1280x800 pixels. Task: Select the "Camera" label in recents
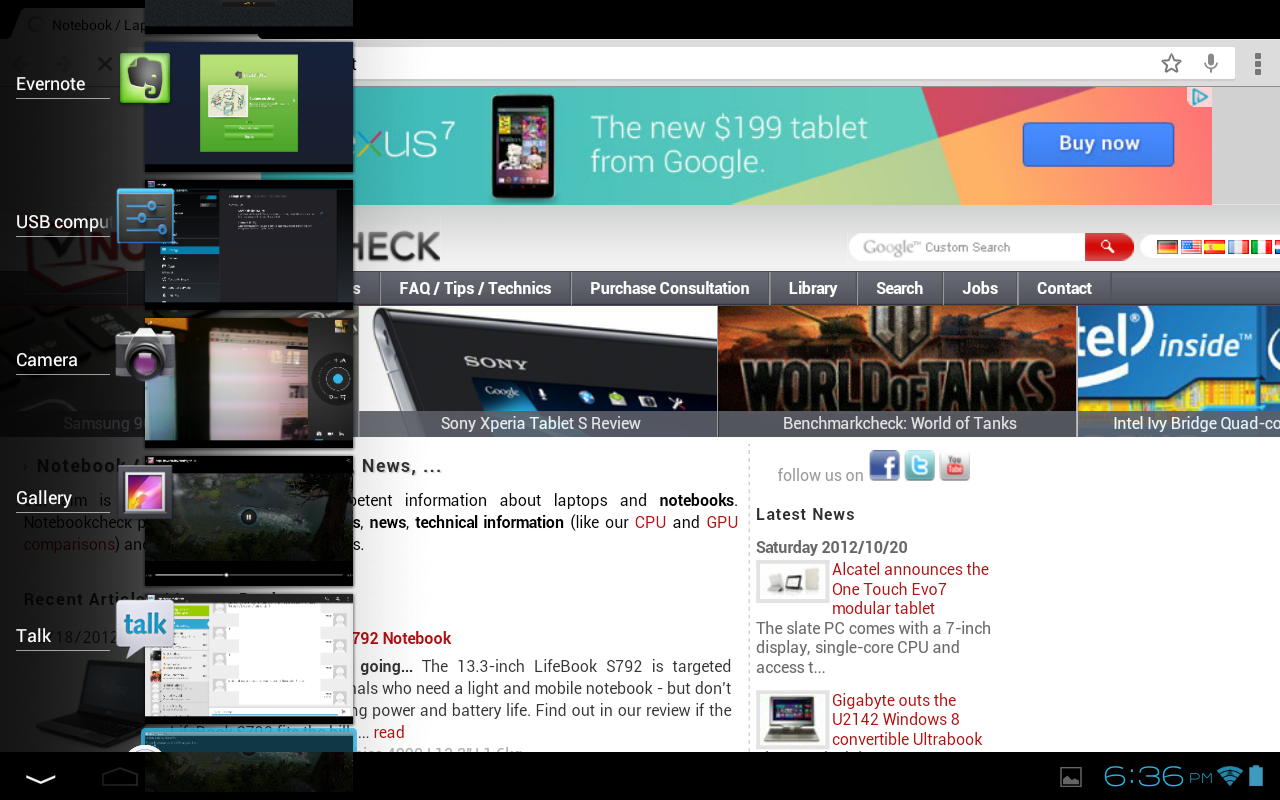coord(47,360)
